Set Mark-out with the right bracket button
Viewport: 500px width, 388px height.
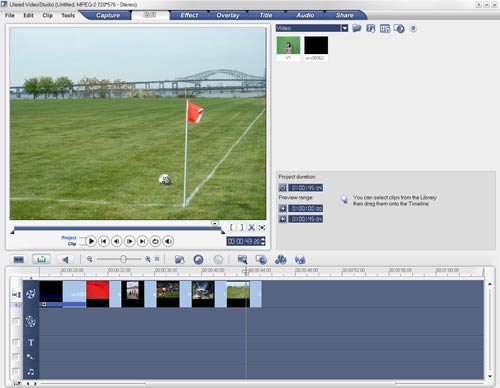[242, 227]
